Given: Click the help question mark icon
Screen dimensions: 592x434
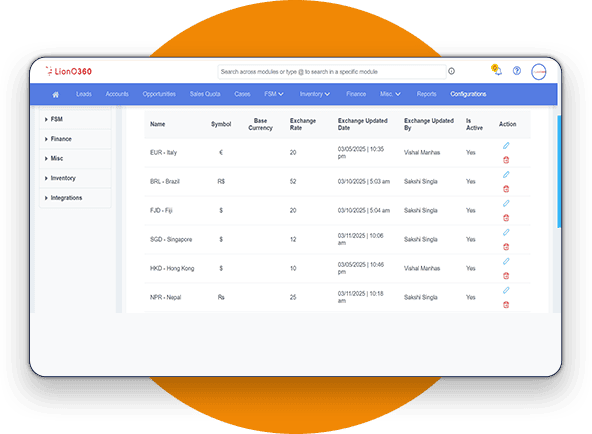Looking at the screenshot, I should click(517, 71).
